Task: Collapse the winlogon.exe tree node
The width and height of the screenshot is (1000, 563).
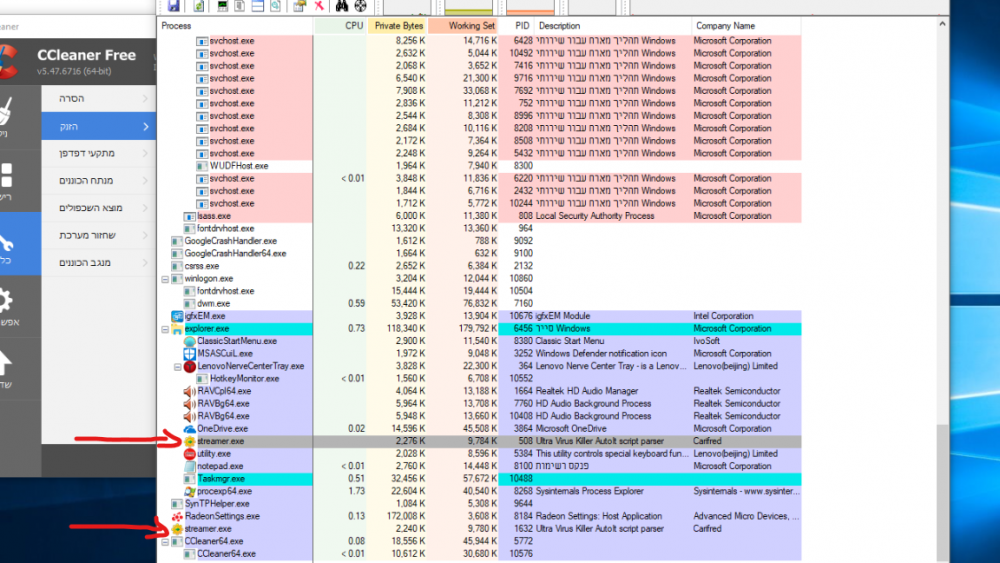Action: click(165, 279)
